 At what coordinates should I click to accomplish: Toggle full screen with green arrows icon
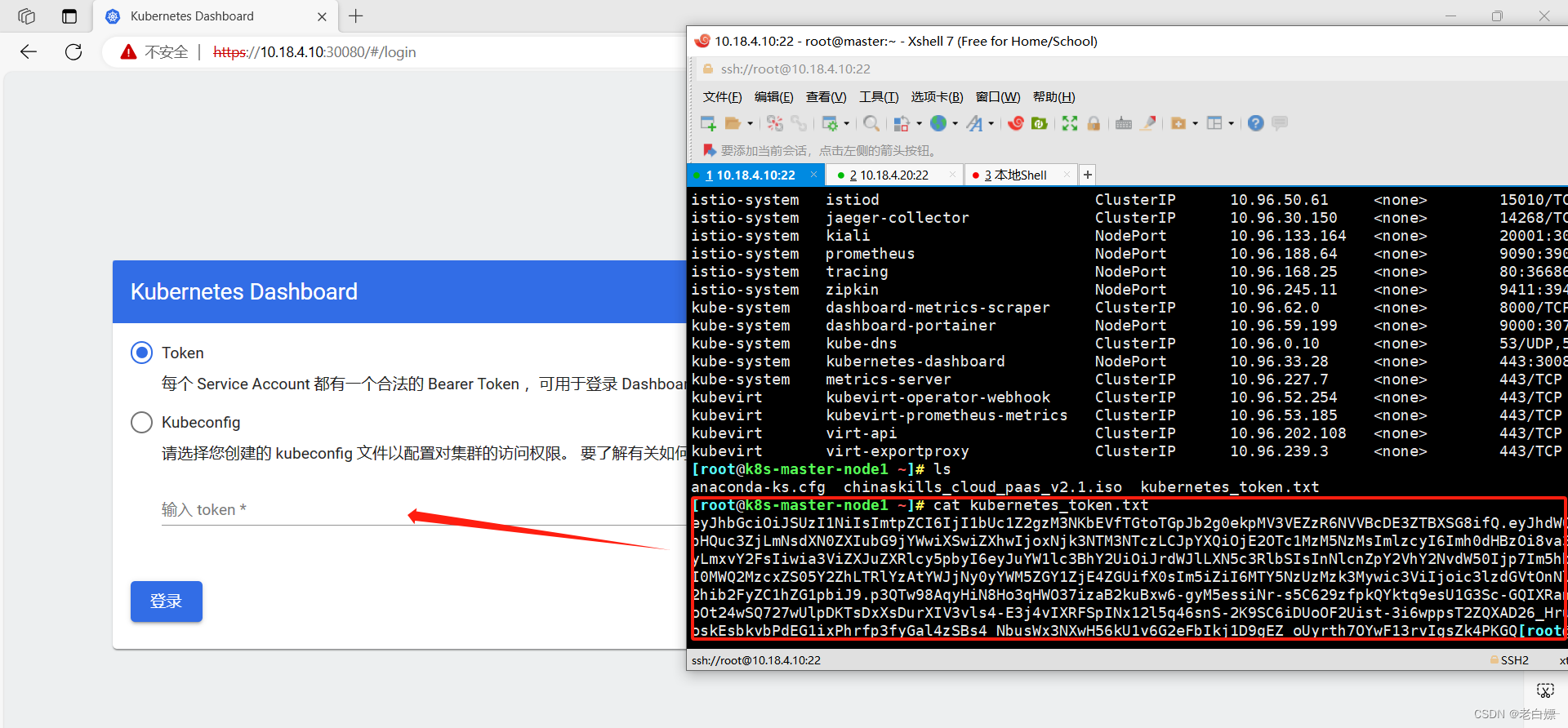pyautogui.click(x=1070, y=123)
